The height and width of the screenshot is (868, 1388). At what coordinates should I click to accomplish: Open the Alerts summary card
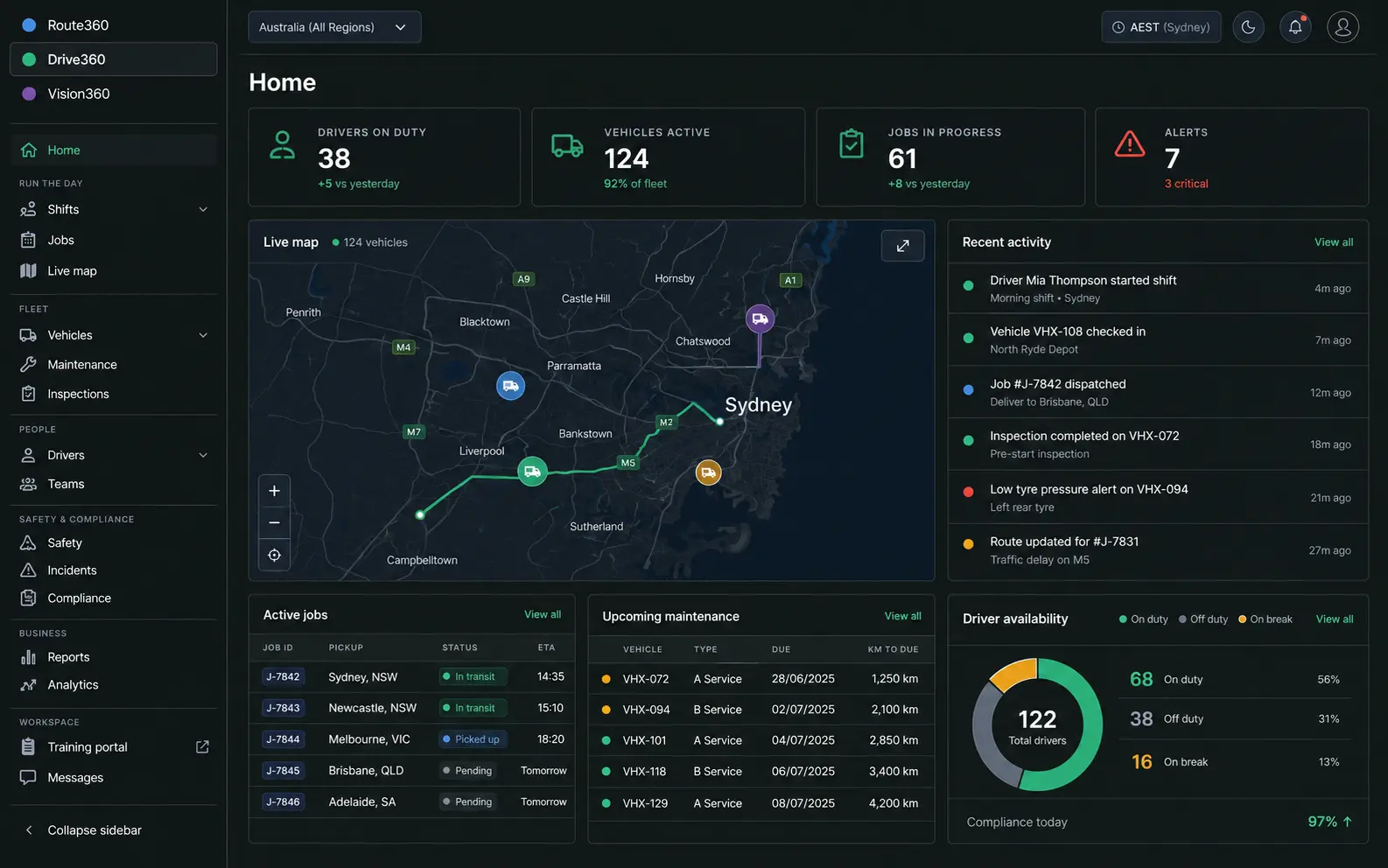[1231, 157]
